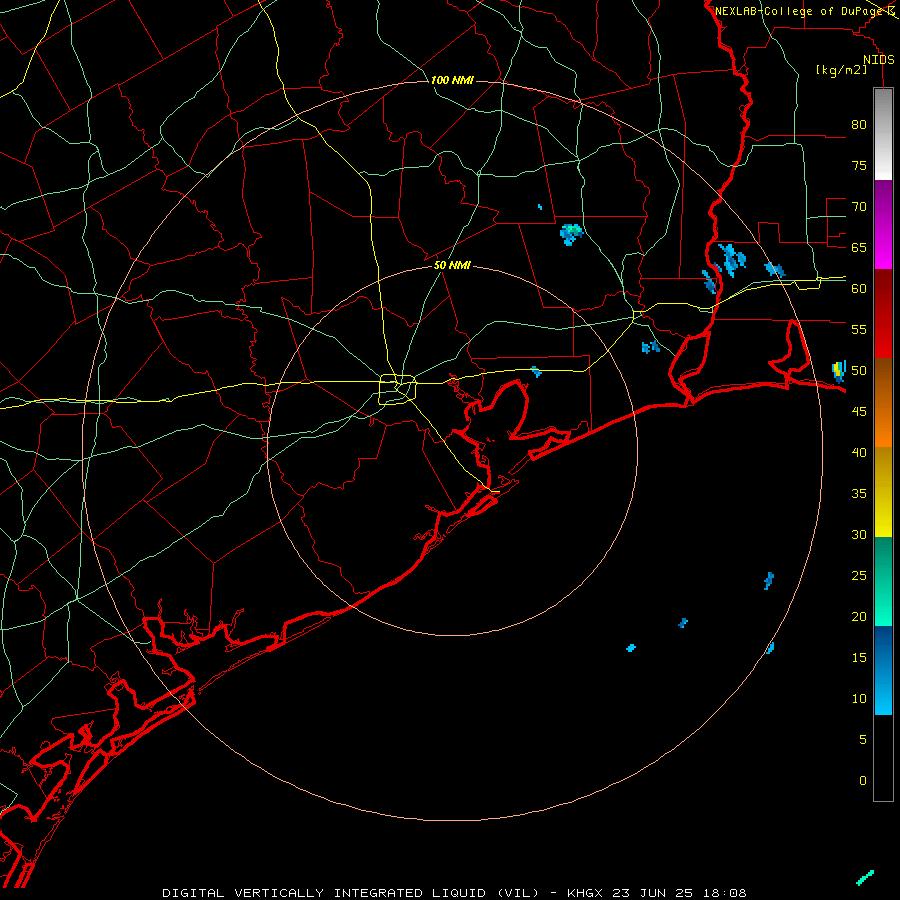Click the 5 value on the VIL scale
Viewport: 900px width, 900px height.
click(863, 739)
